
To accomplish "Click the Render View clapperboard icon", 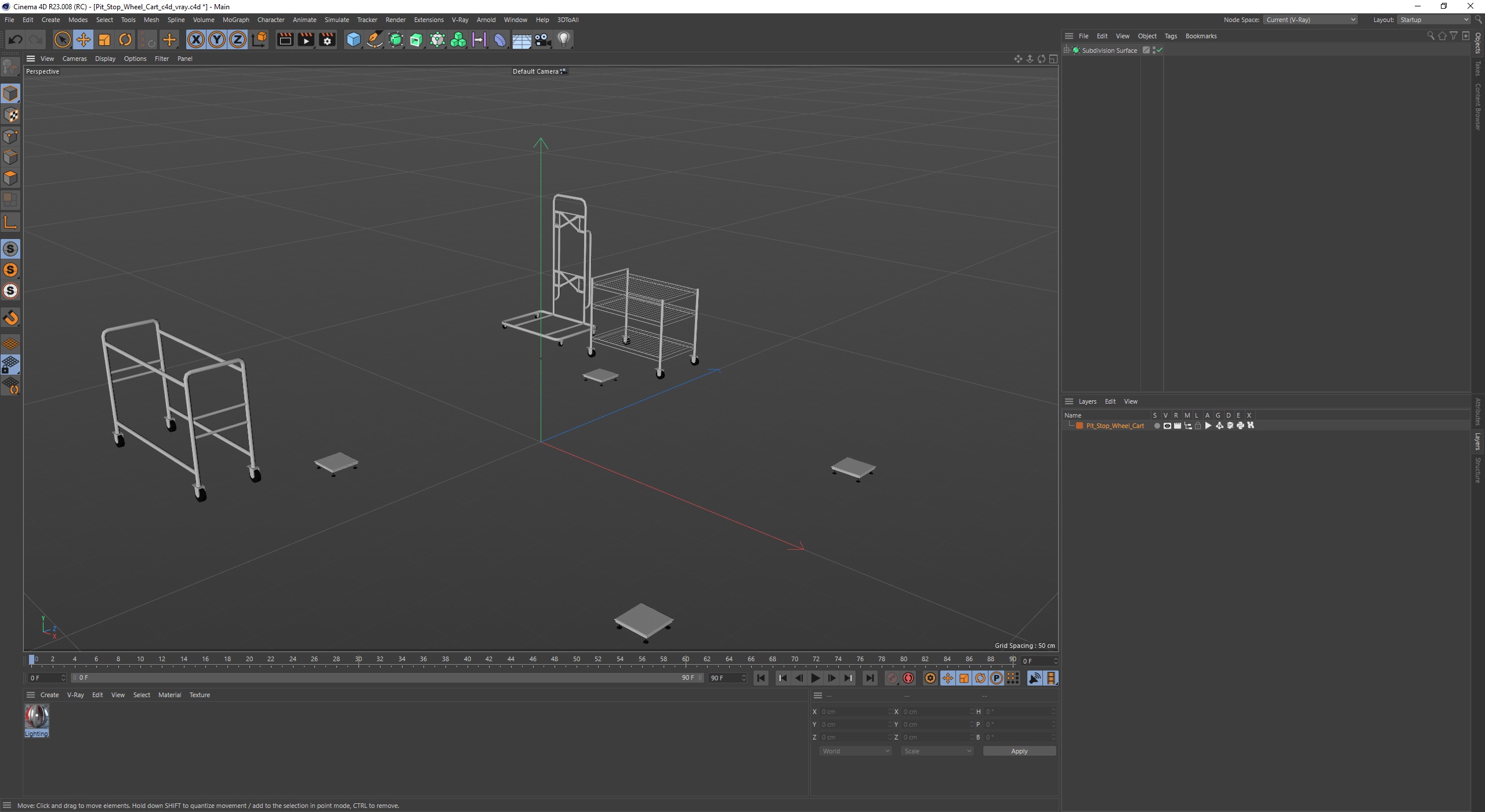I will click(x=285, y=39).
